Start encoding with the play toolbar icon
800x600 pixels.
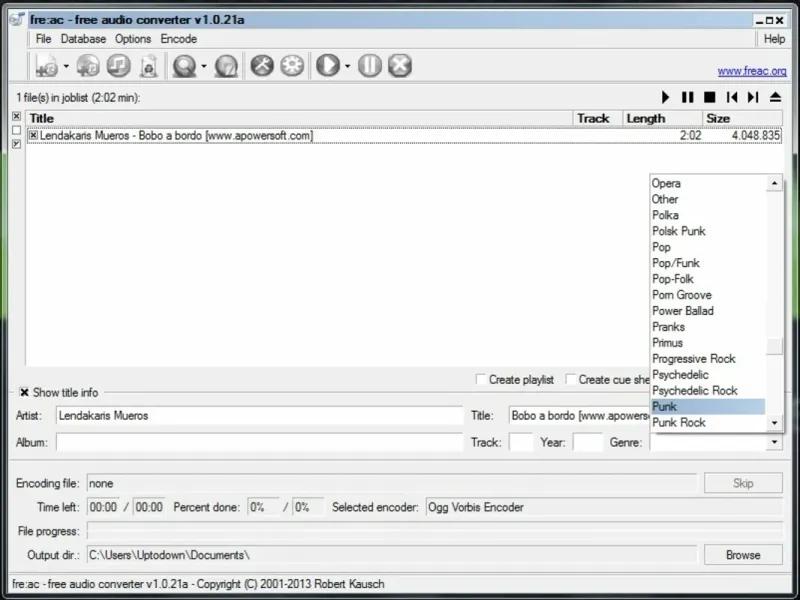(x=328, y=66)
